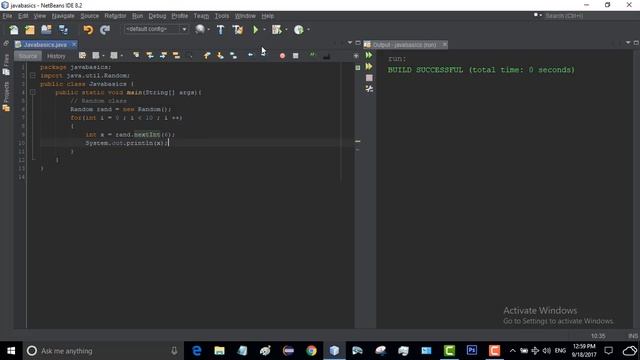640x360 pixels.
Task: Click the Clean and Build icon
Action: click(x=238, y=30)
